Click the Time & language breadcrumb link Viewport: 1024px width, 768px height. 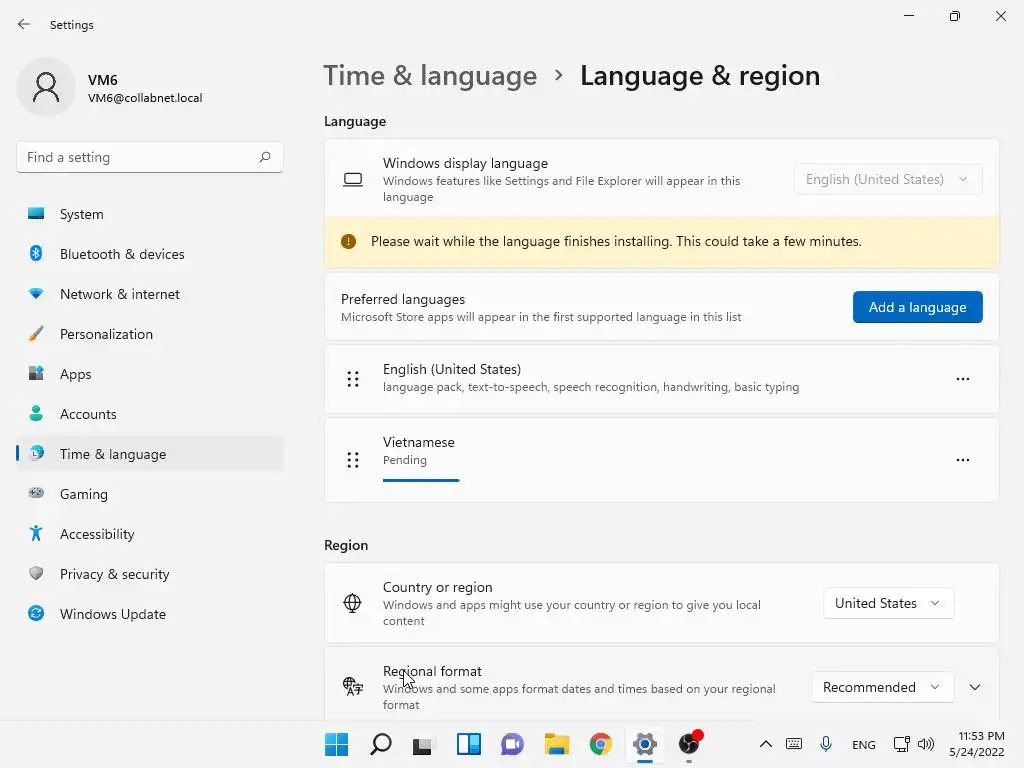tap(430, 76)
